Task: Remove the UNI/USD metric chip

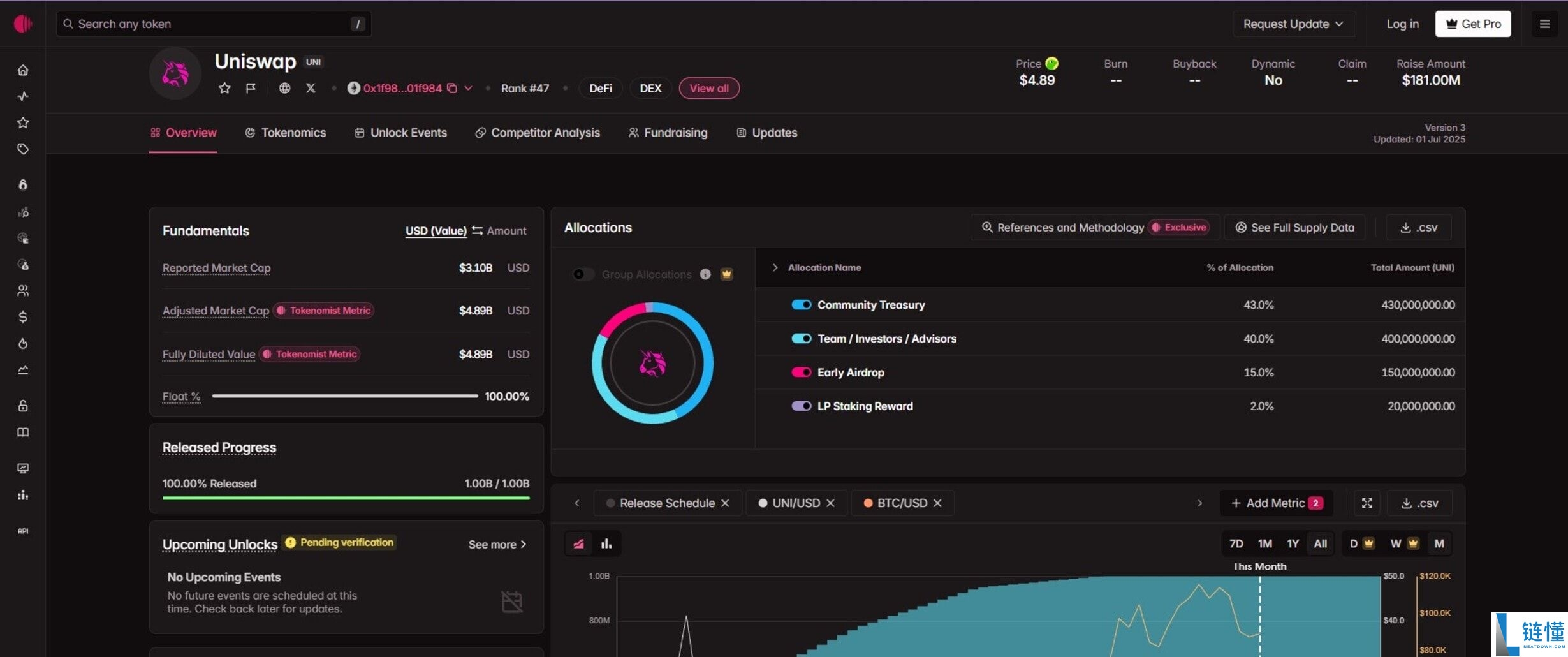Action: tap(830, 503)
